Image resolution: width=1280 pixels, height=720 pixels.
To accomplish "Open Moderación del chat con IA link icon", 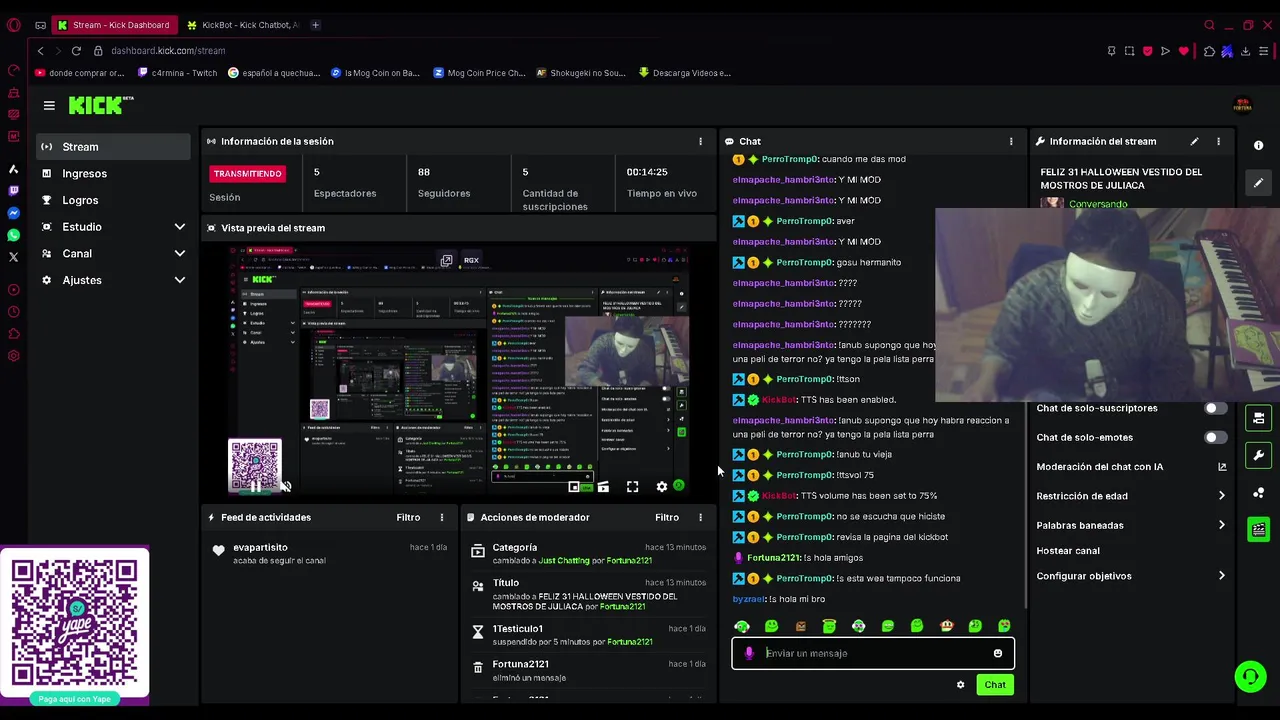I will pos(1221,467).
